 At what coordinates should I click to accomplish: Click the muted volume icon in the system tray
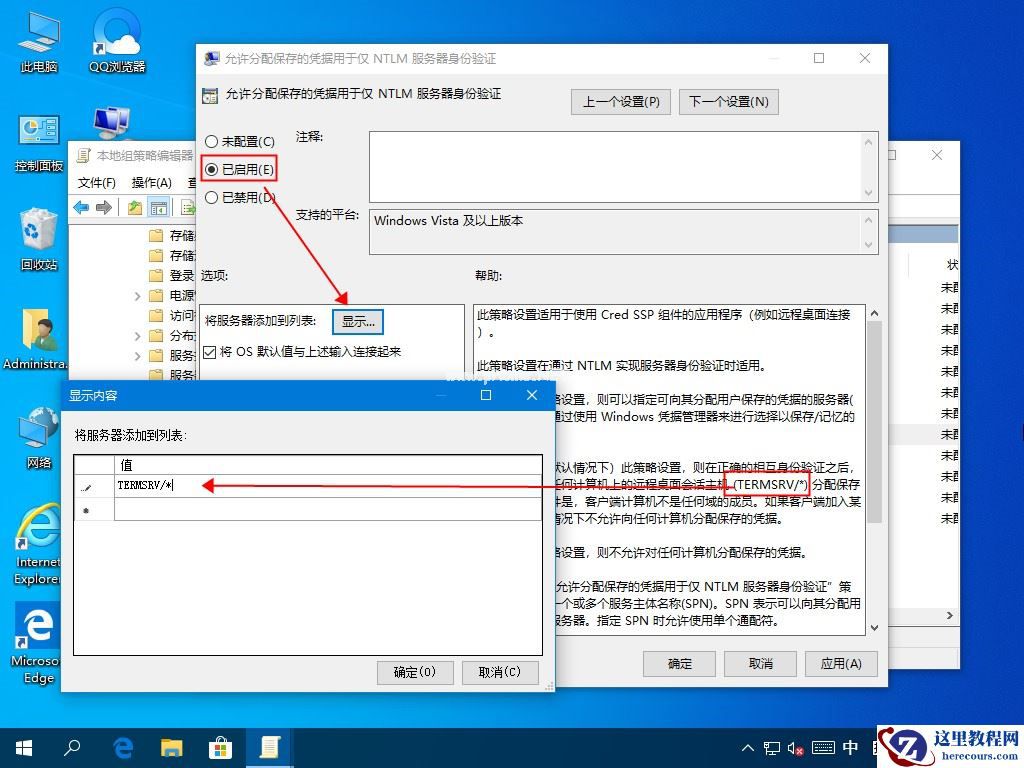[796, 747]
